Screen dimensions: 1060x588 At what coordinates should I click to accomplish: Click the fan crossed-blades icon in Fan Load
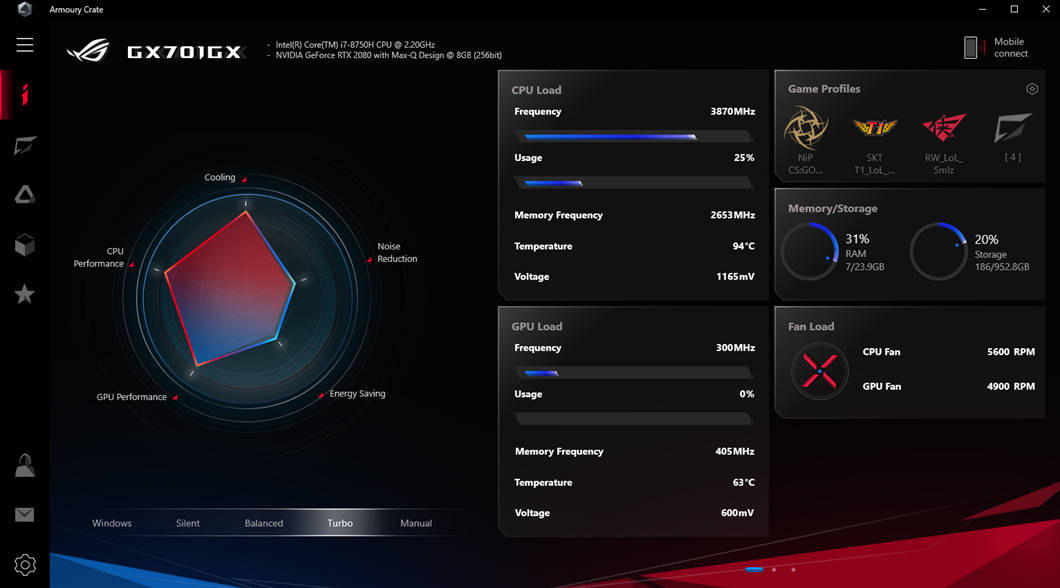(x=819, y=370)
